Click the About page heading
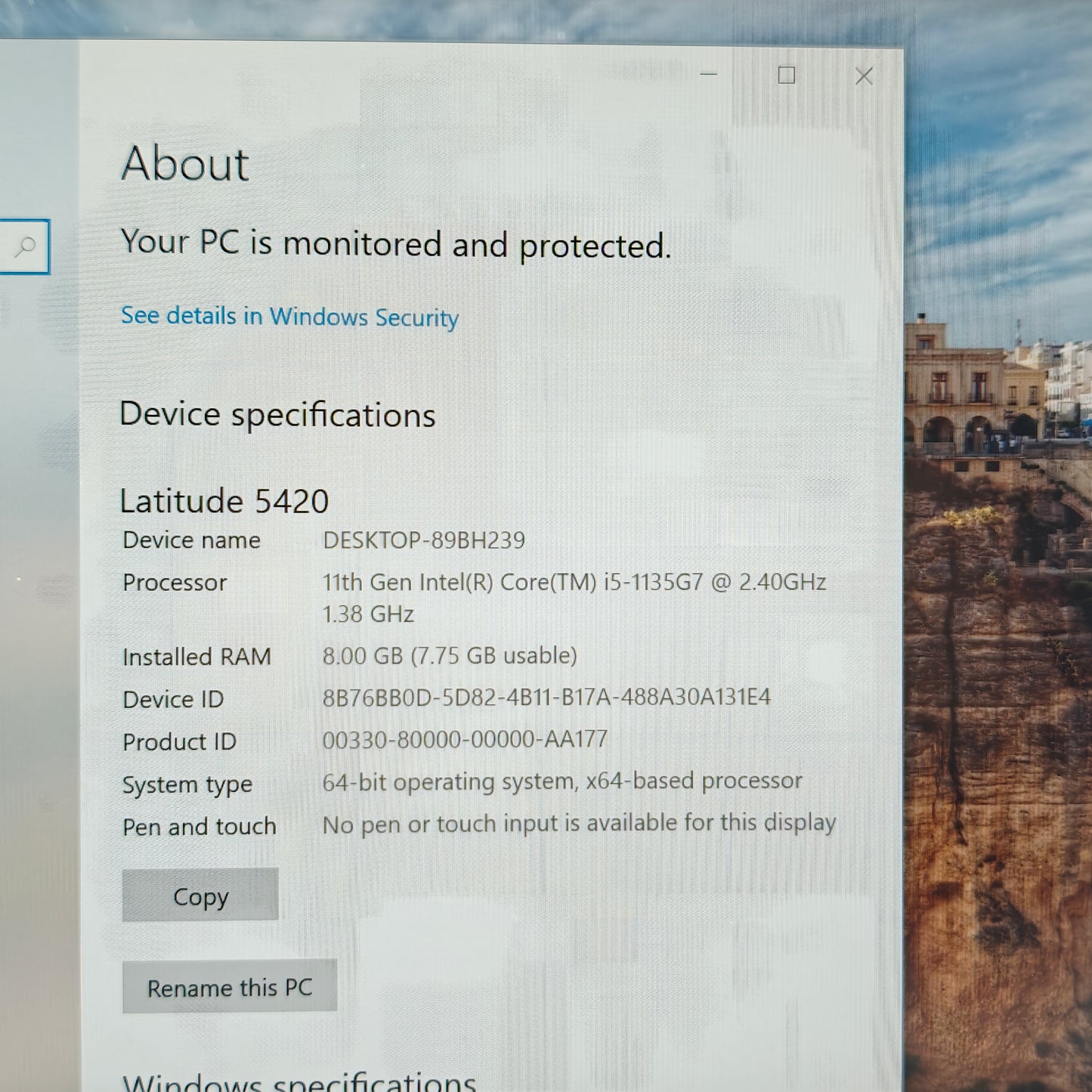Viewport: 1092px width, 1092px height. tap(184, 163)
